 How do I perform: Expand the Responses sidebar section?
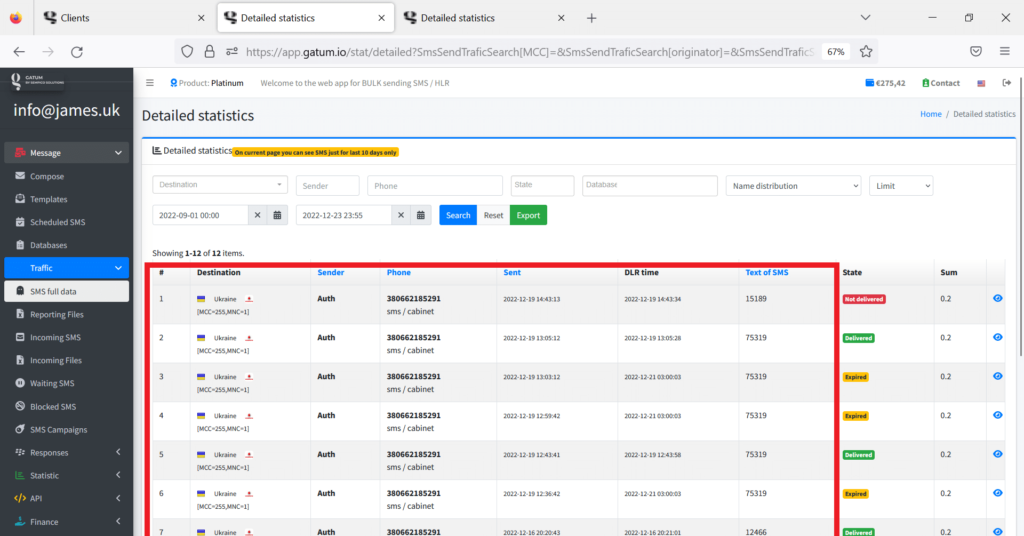coord(67,452)
